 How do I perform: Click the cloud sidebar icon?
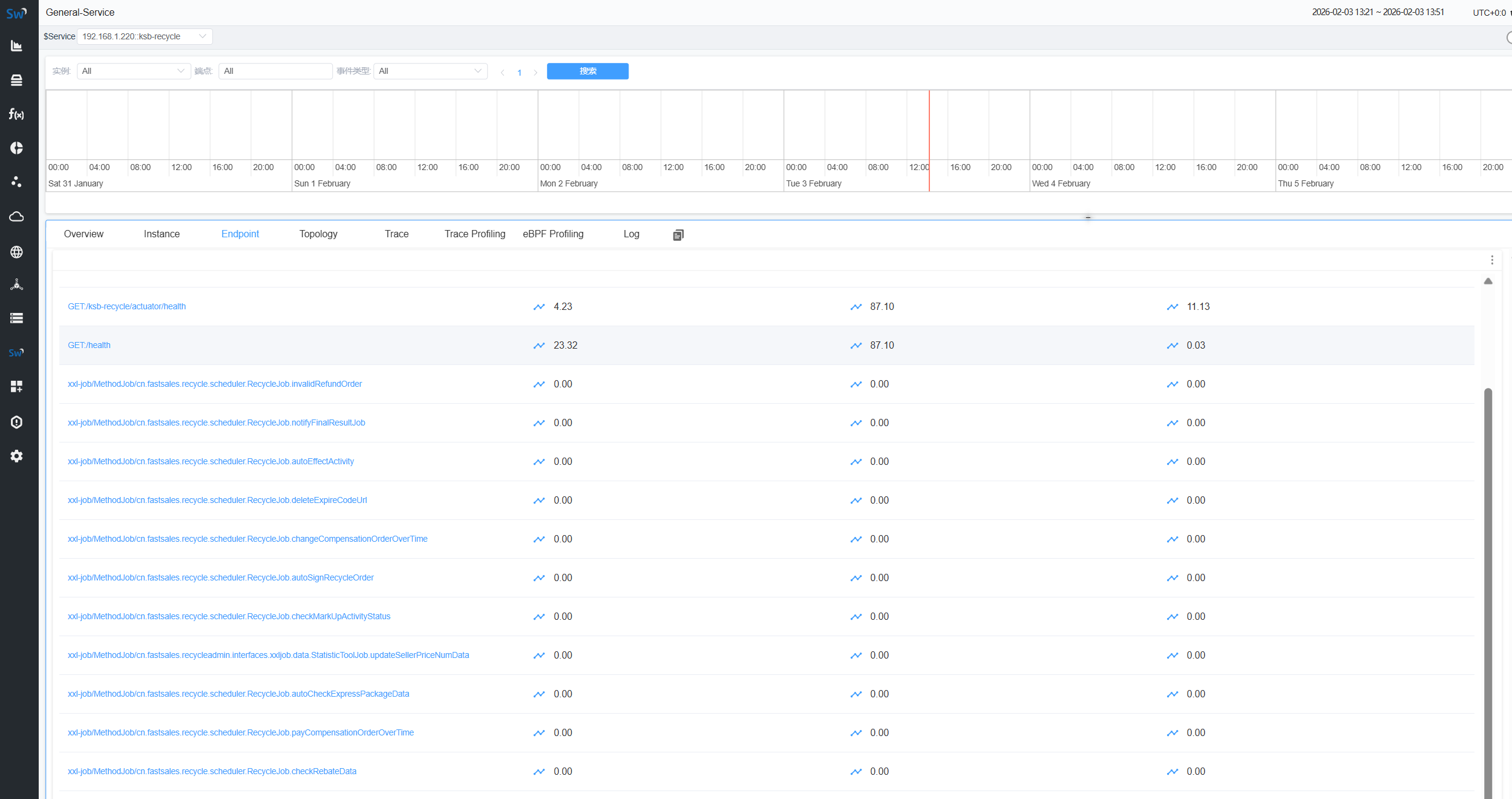(x=16, y=217)
